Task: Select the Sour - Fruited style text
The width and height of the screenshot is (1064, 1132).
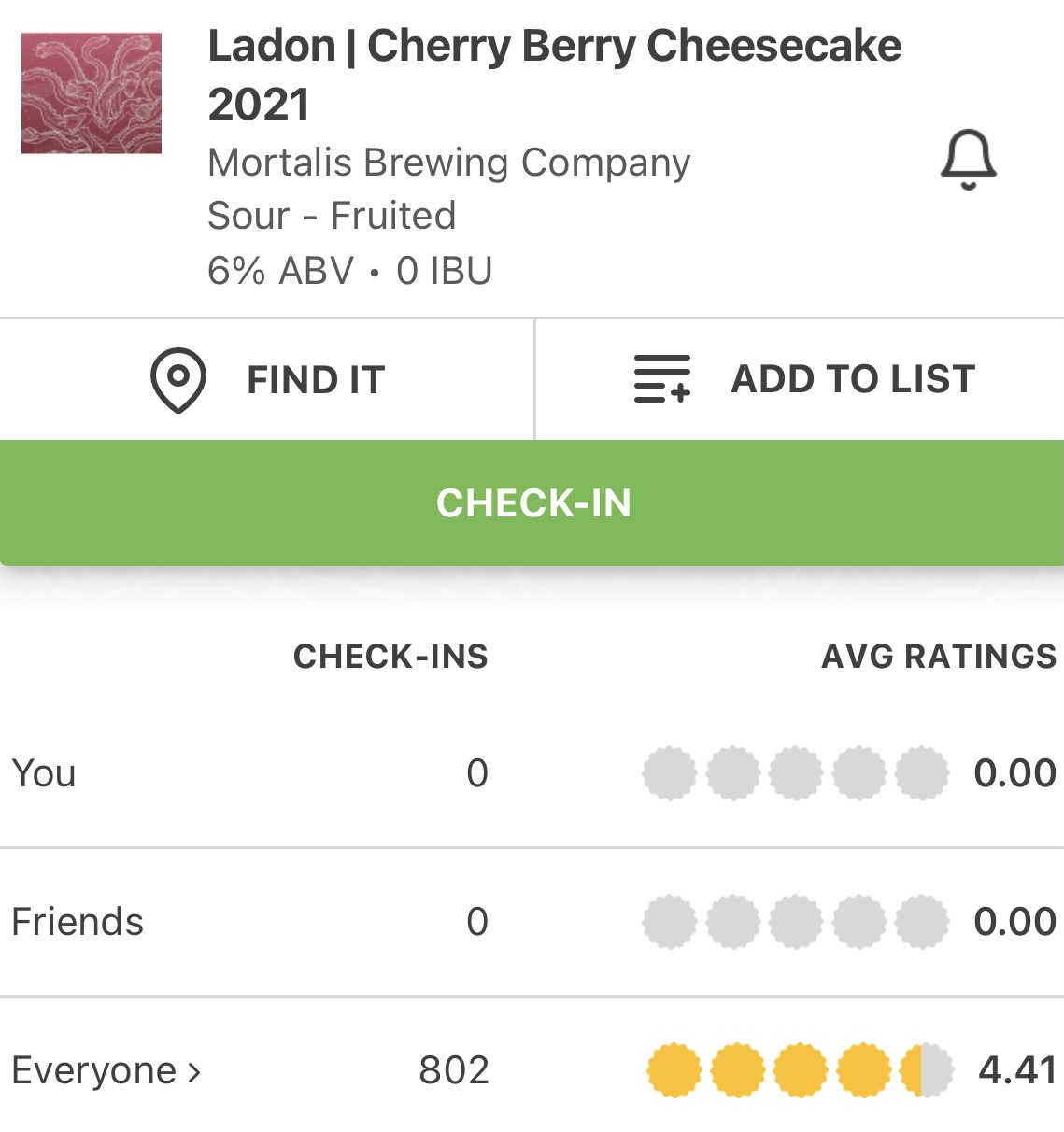Action: click(332, 216)
